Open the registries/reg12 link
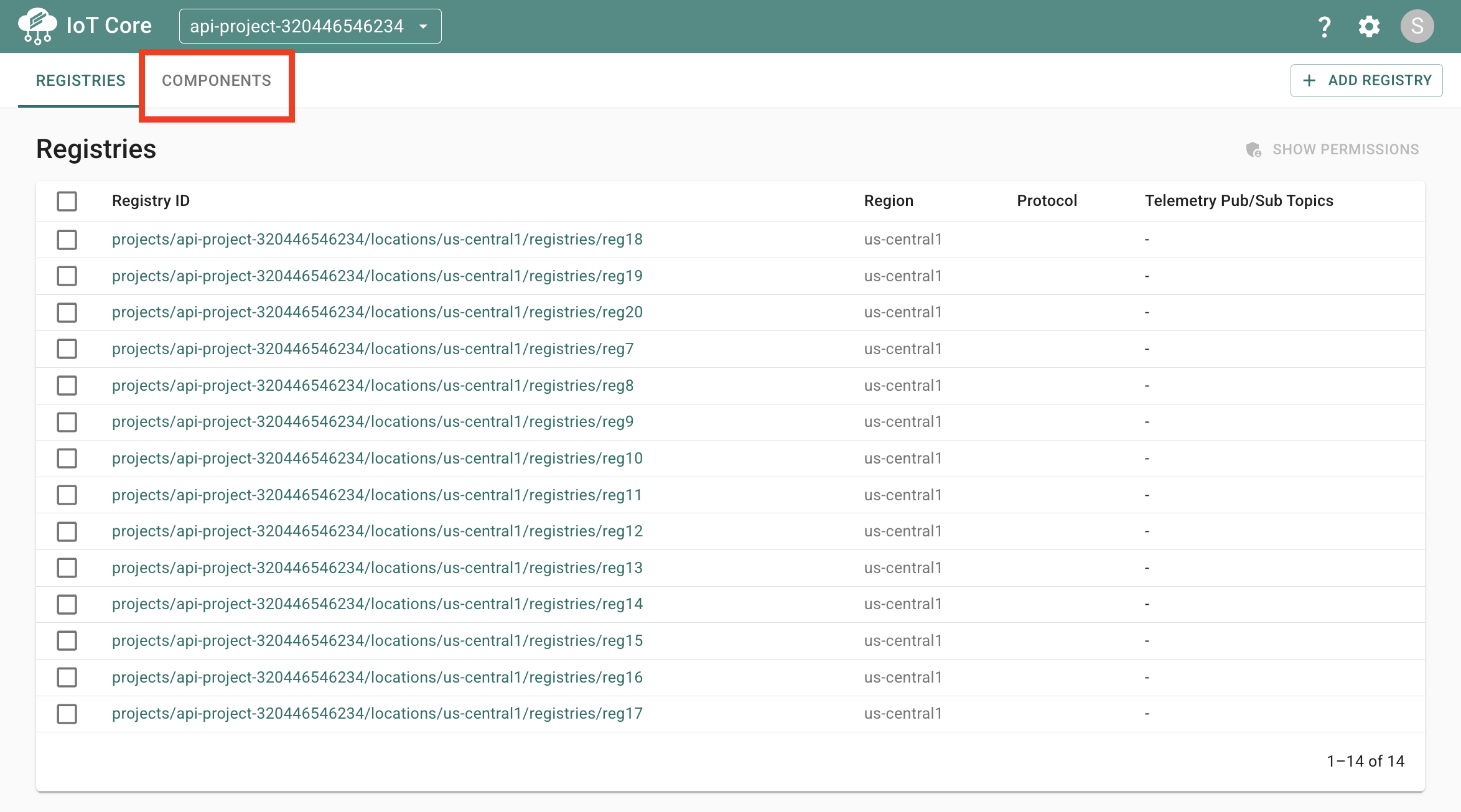 [377, 531]
